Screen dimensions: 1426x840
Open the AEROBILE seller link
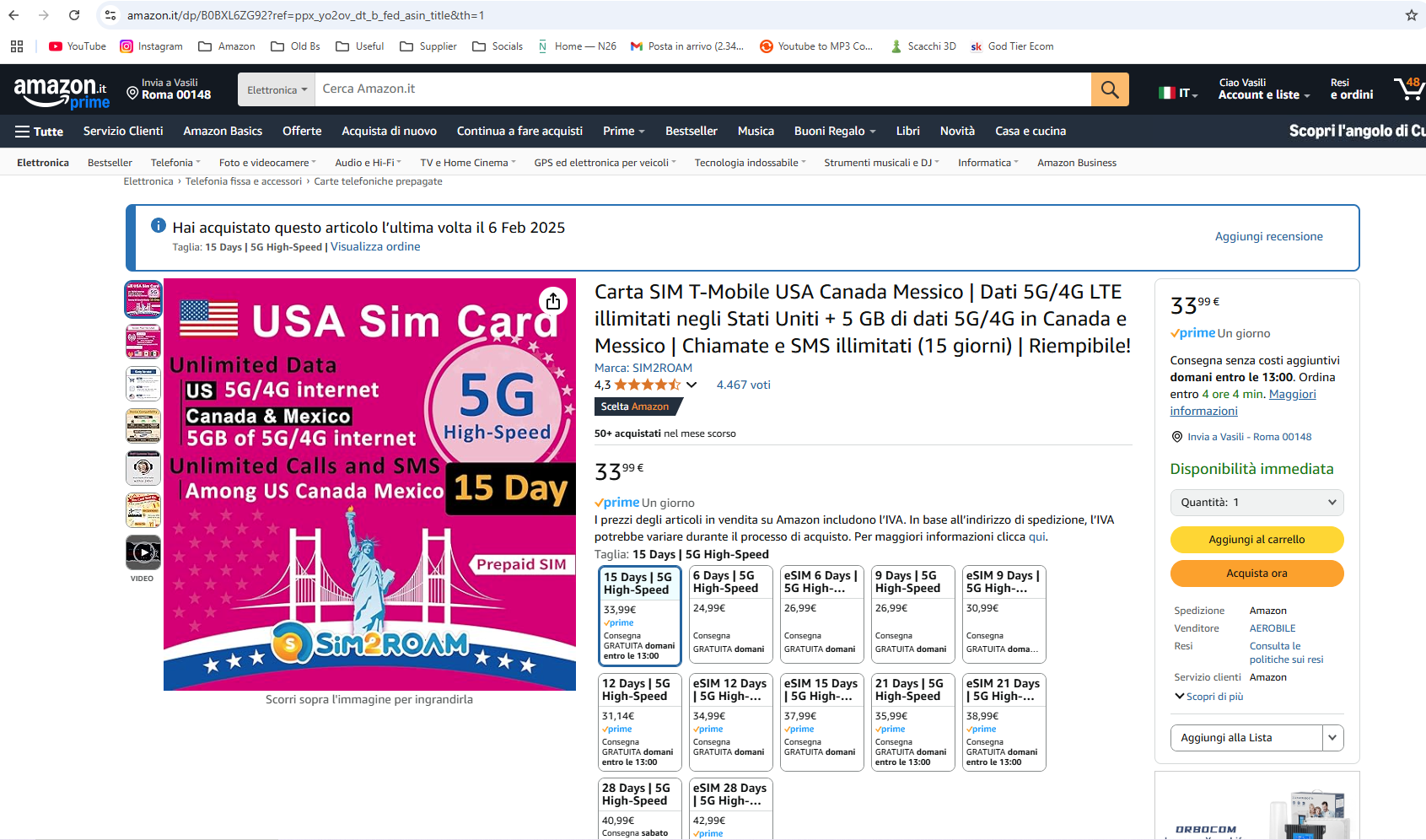tap(1273, 629)
